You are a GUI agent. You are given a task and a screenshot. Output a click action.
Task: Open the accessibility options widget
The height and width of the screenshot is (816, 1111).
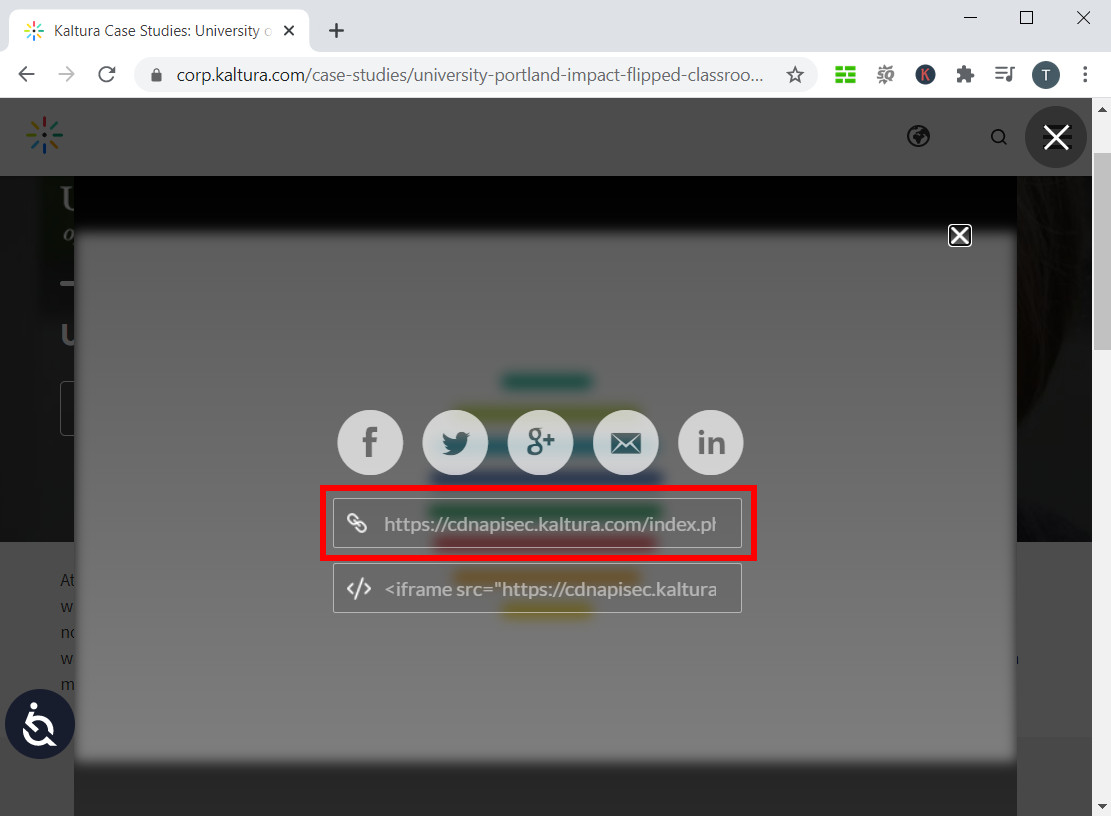40,724
